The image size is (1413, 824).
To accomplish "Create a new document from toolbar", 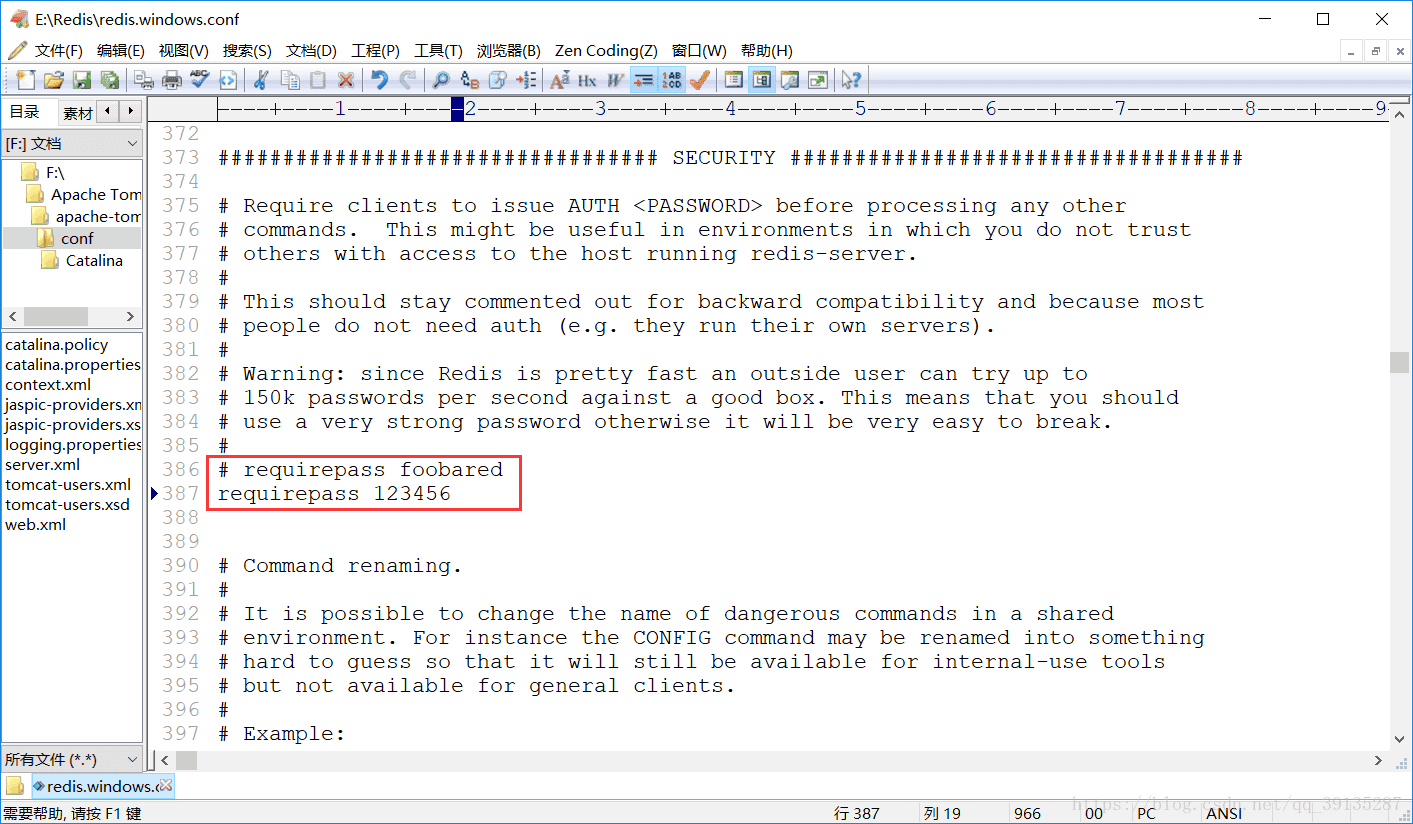I will point(26,80).
